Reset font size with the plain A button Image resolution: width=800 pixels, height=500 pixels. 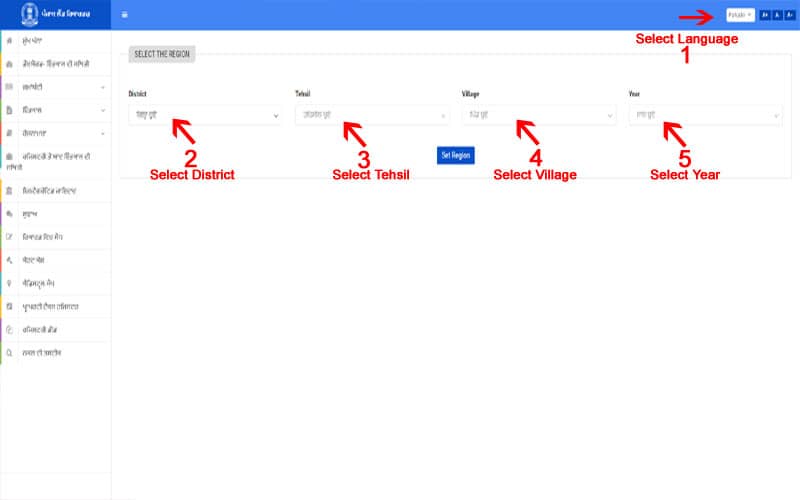[777, 15]
